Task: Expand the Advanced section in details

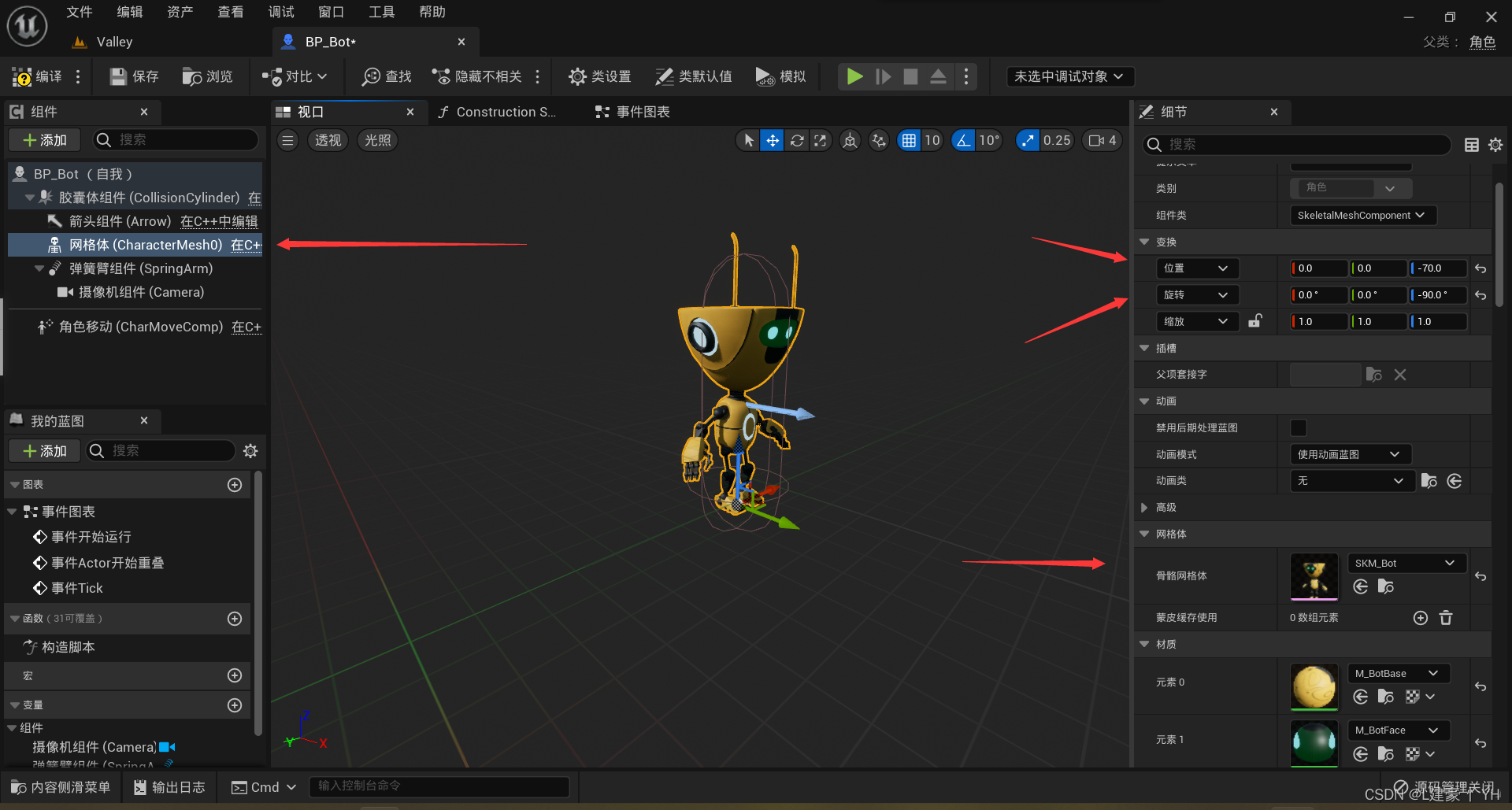Action: [x=1144, y=508]
